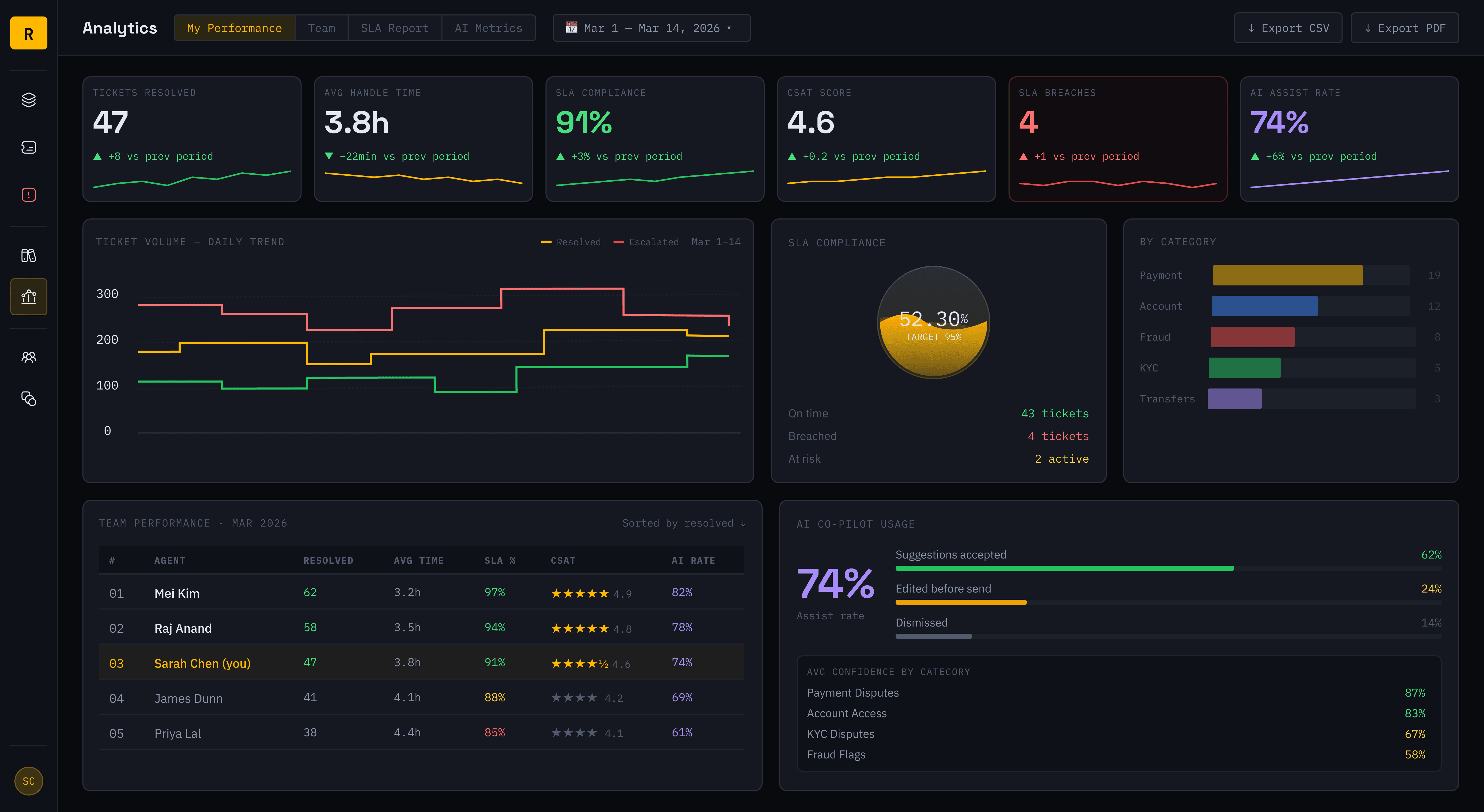Click the yellow R logo icon
1484x812 pixels.
click(x=29, y=33)
